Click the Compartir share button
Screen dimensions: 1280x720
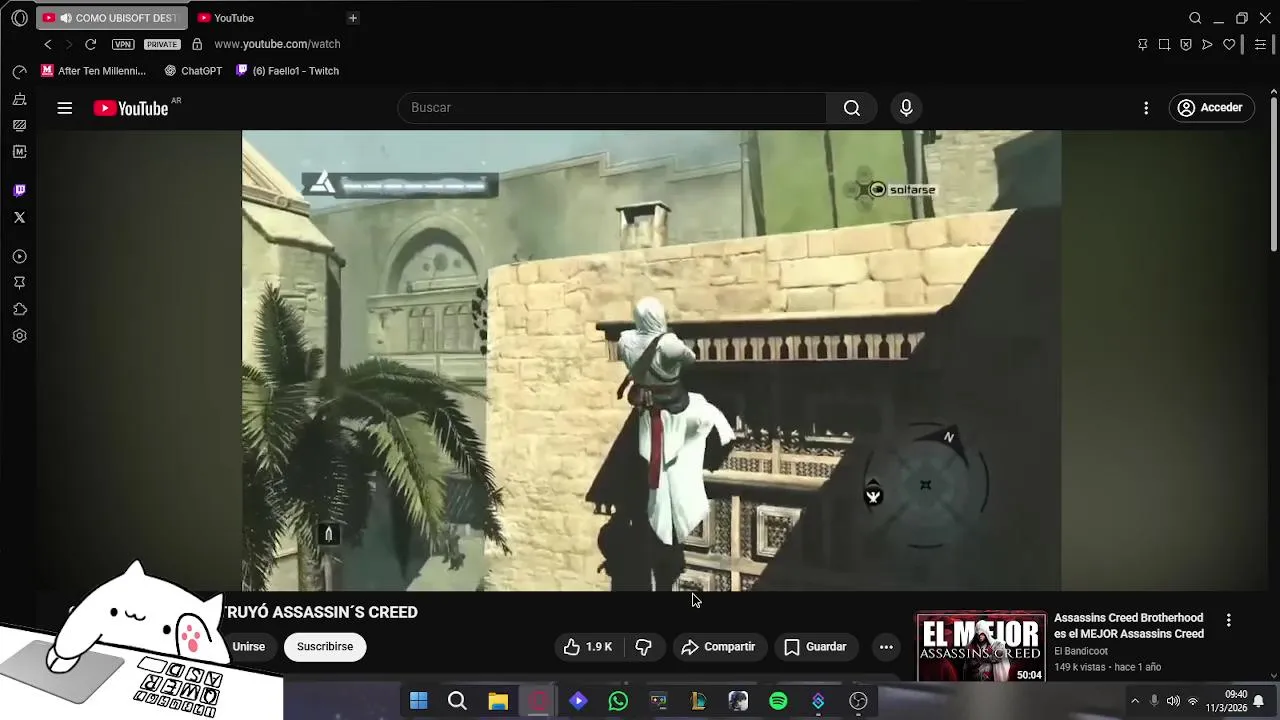pos(718,647)
